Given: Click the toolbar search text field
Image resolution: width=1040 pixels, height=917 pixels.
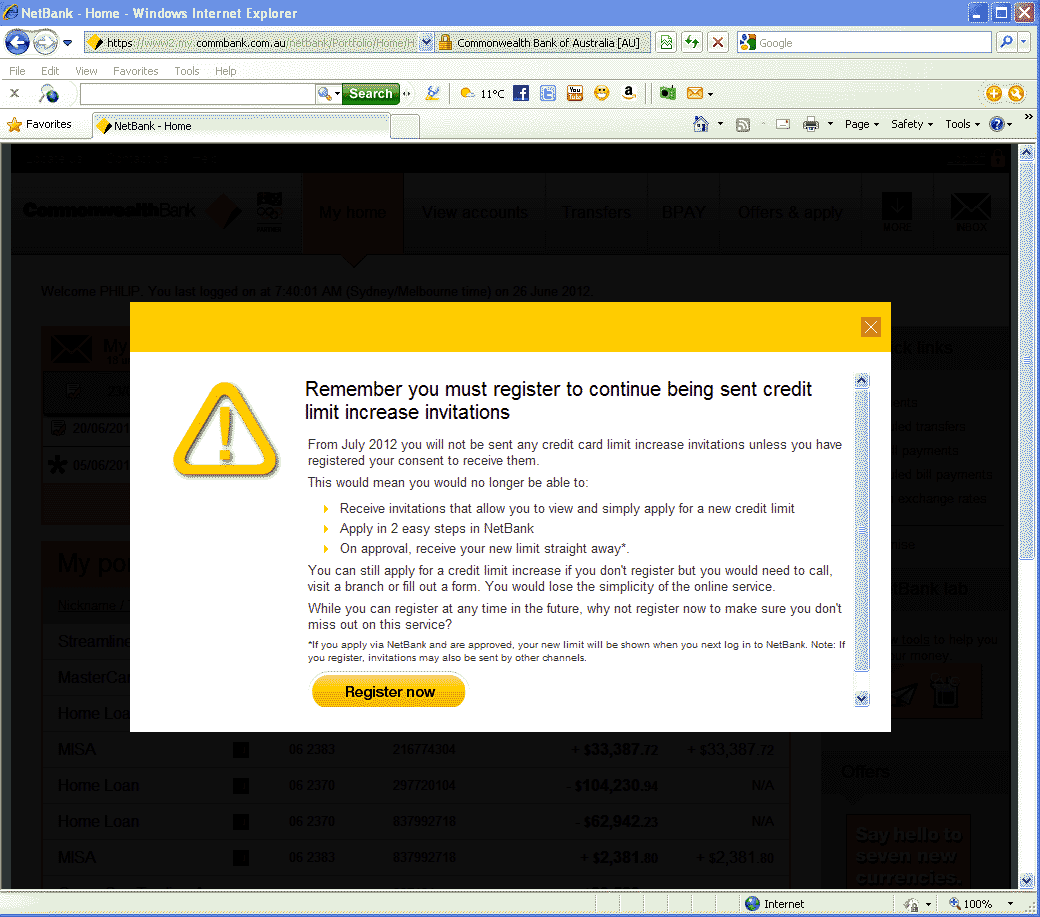Looking at the screenshot, I should (x=197, y=94).
